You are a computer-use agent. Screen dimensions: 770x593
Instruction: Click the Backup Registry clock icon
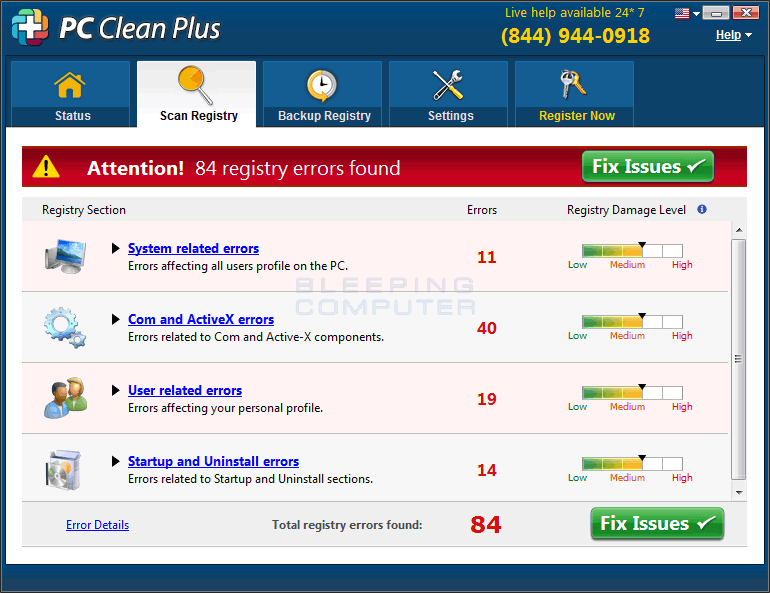point(322,86)
